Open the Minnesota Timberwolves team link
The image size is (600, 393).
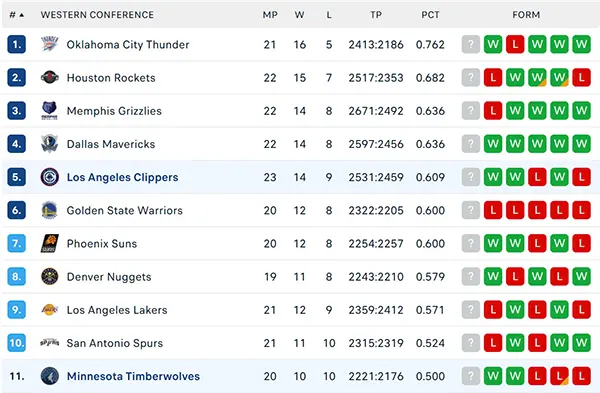[133, 376]
